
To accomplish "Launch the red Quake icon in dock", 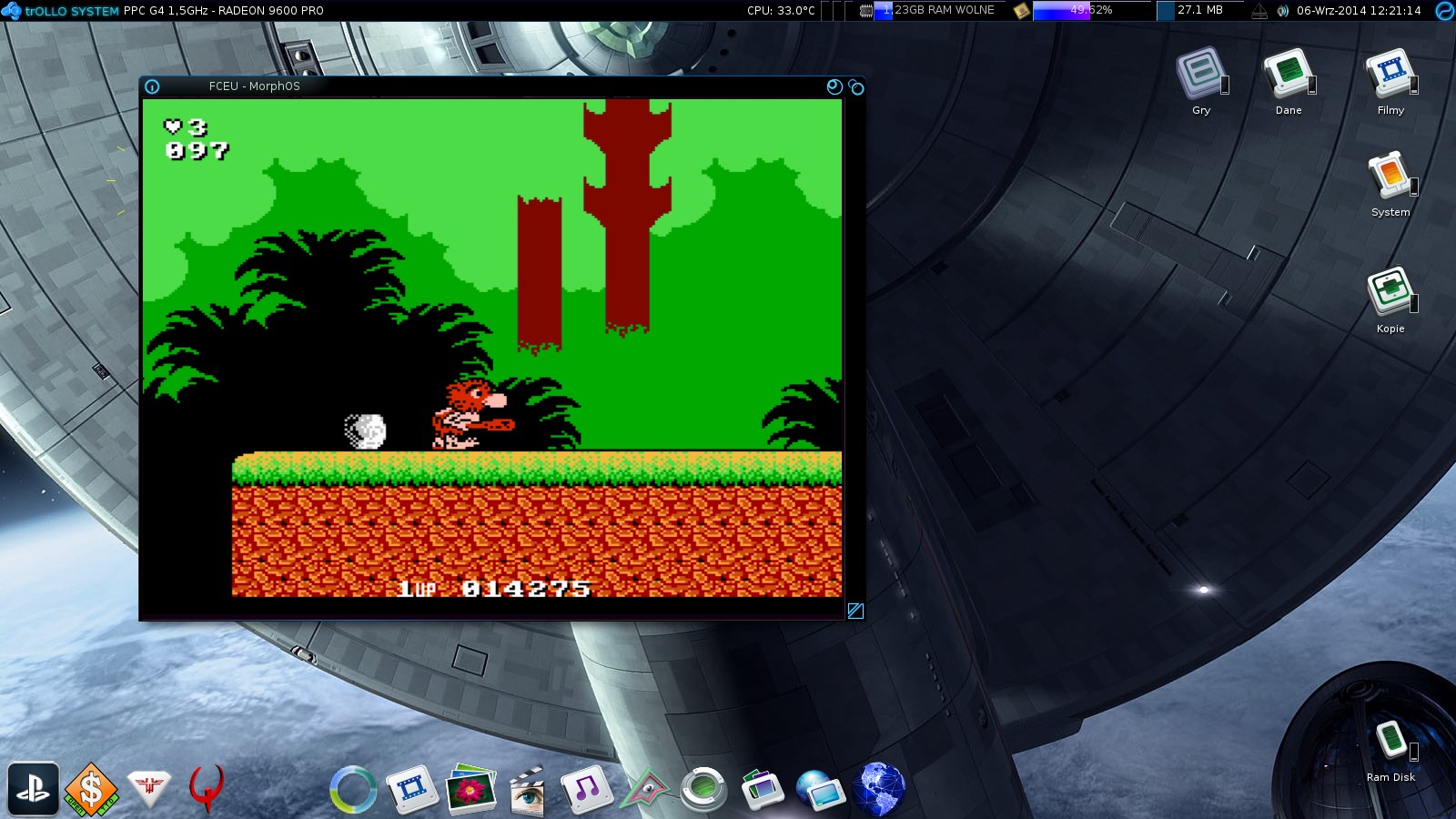I will (x=206, y=788).
